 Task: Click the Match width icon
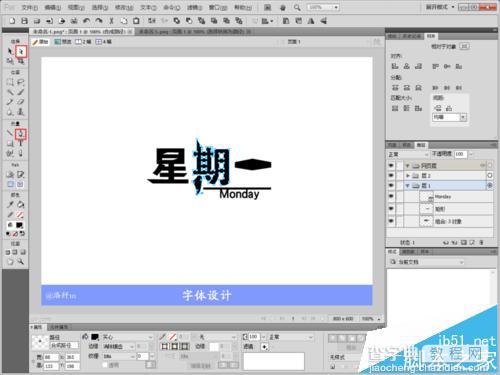(x=395, y=108)
